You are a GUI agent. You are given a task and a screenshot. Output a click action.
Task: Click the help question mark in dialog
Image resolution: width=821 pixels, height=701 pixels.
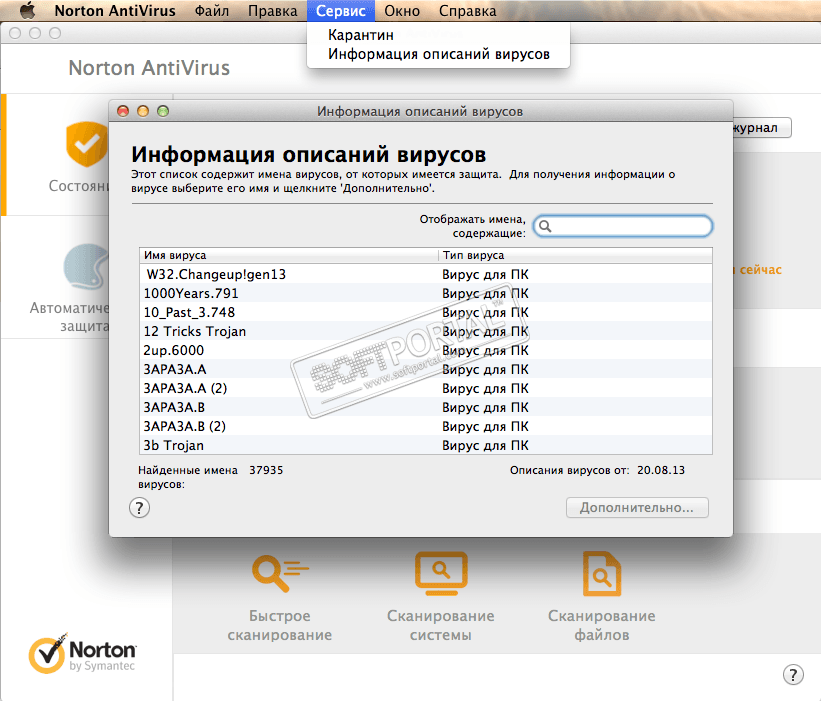point(139,508)
